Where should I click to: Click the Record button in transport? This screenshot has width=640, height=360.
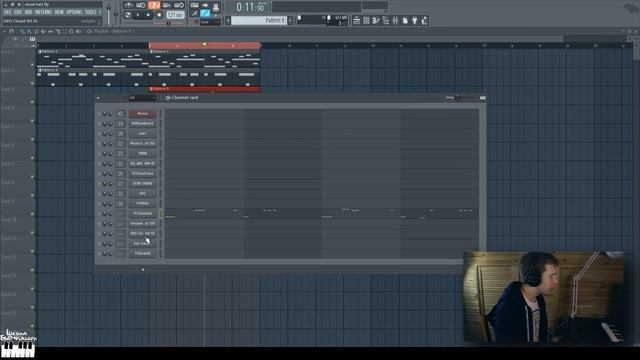(x=159, y=15)
